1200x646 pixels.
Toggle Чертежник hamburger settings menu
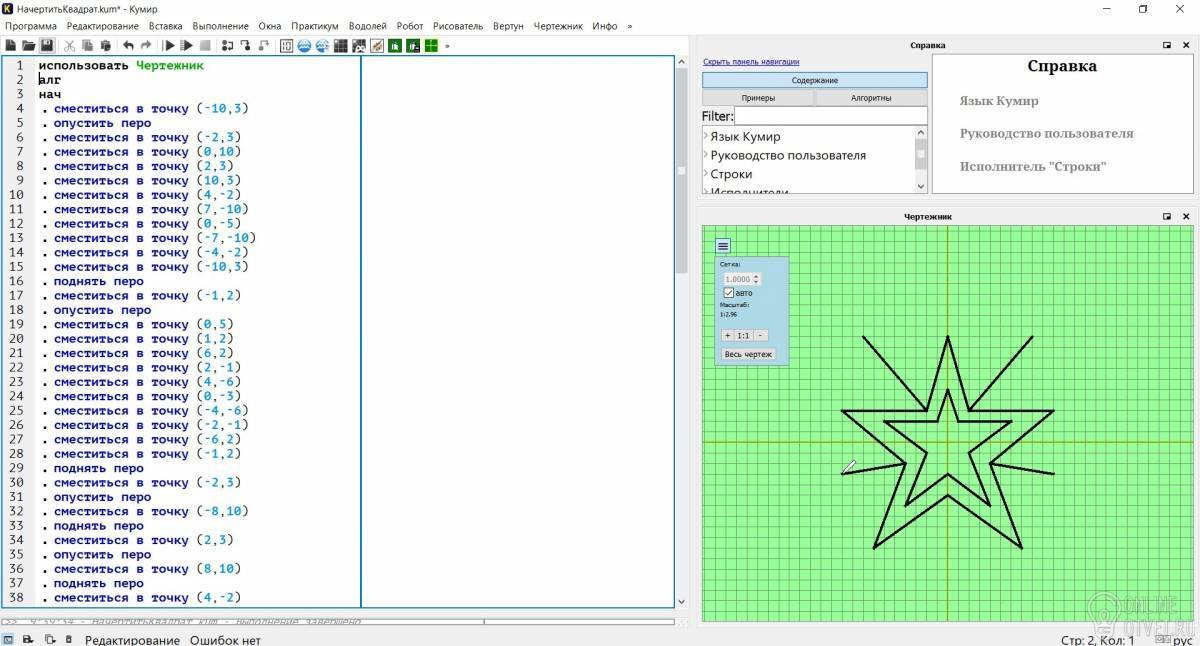pyautogui.click(x=723, y=246)
